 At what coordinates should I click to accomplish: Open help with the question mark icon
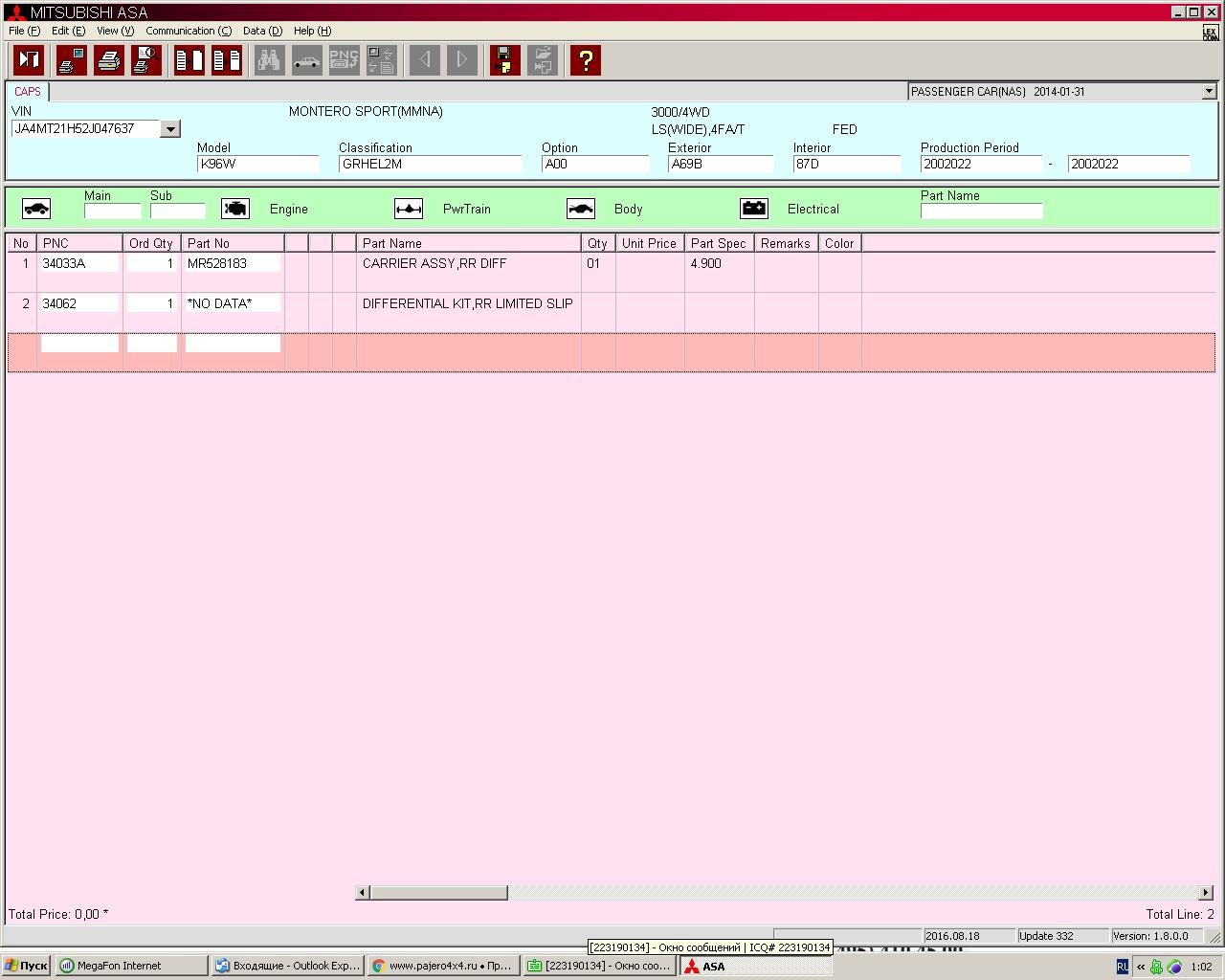[x=585, y=60]
